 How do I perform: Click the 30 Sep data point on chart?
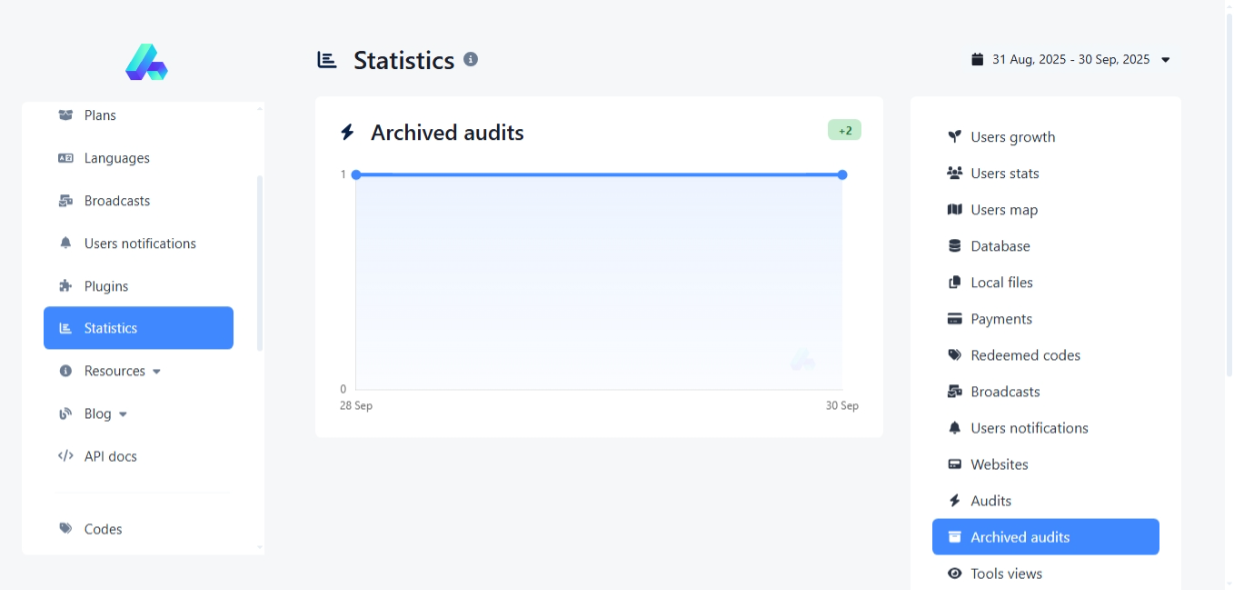tap(842, 175)
